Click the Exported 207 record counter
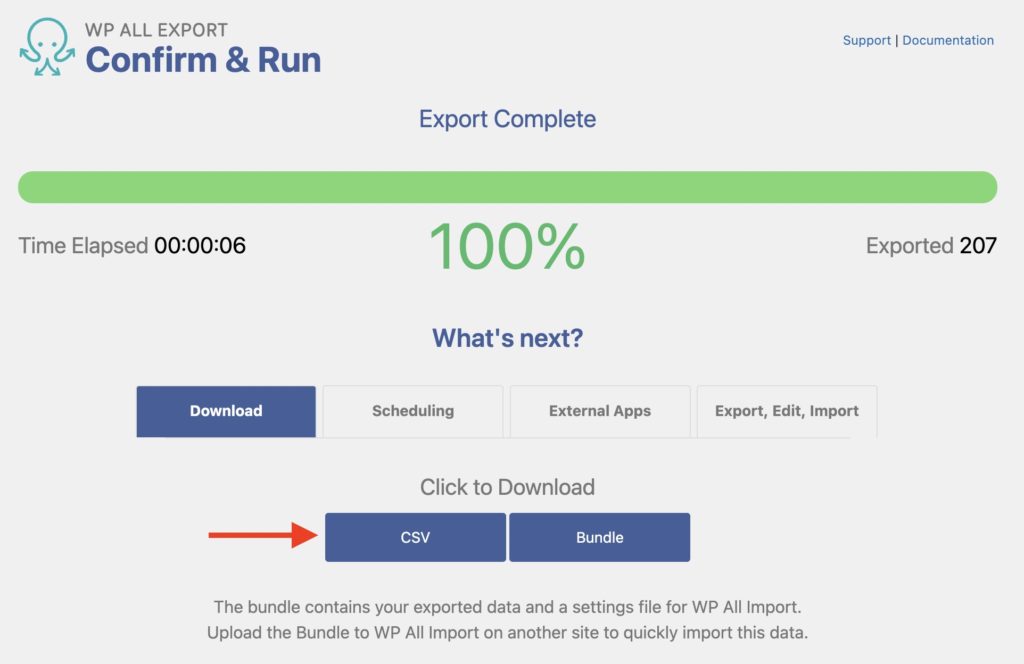 tap(931, 246)
